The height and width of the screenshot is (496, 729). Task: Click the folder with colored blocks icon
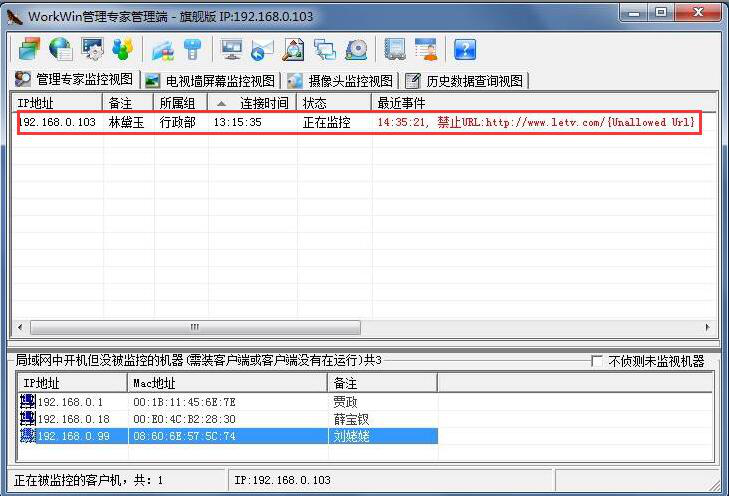163,50
